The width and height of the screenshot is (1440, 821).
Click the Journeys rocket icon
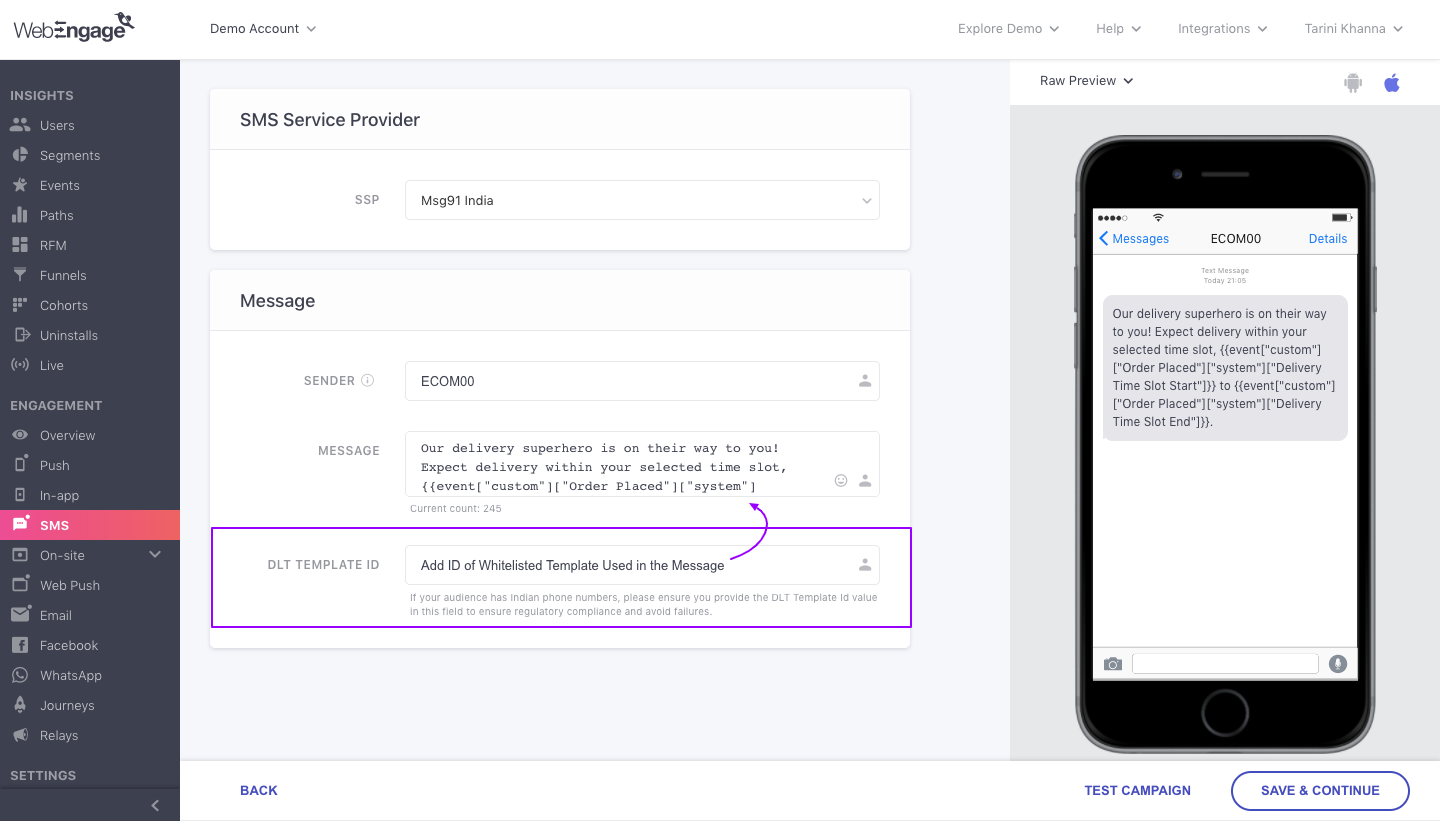pyautogui.click(x=20, y=705)
